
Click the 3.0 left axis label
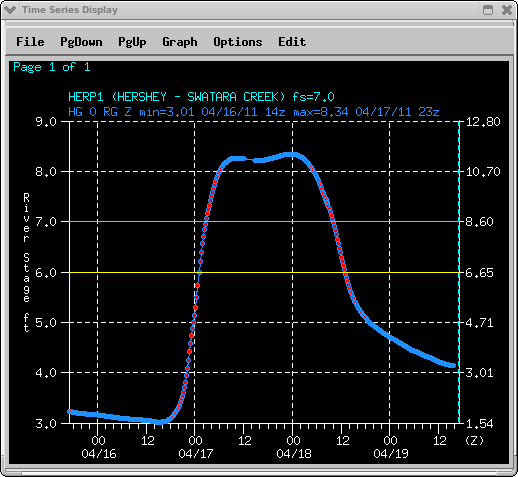(46, 424)
